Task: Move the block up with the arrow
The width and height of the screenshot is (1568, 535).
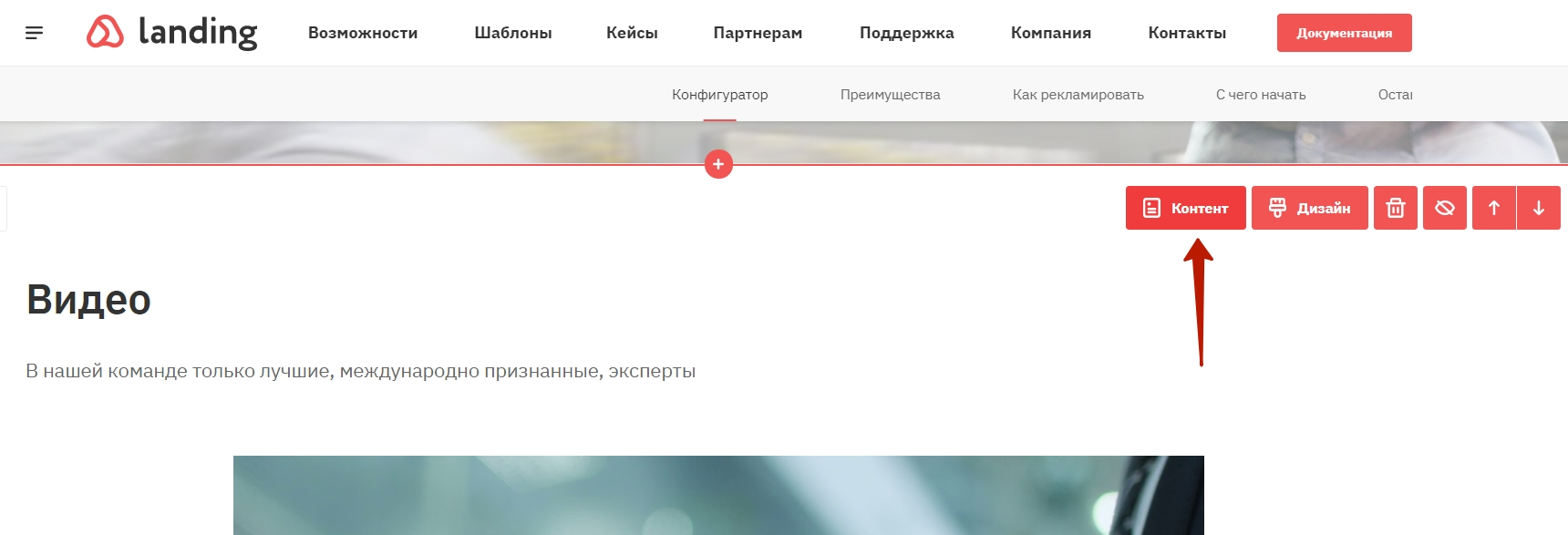Action: click(1494, 208)
